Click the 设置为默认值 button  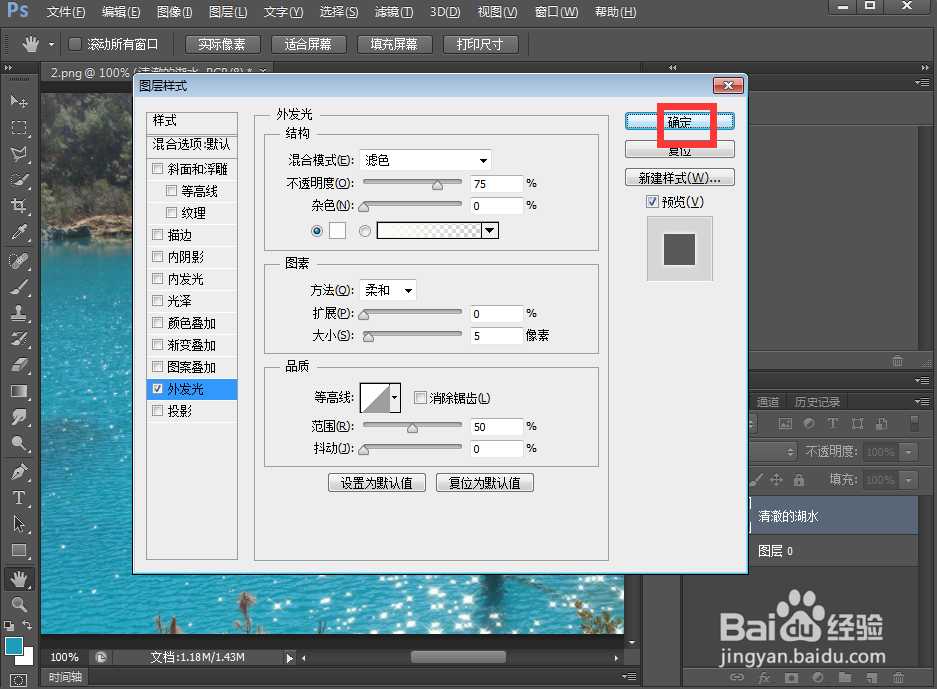(377, 482)
